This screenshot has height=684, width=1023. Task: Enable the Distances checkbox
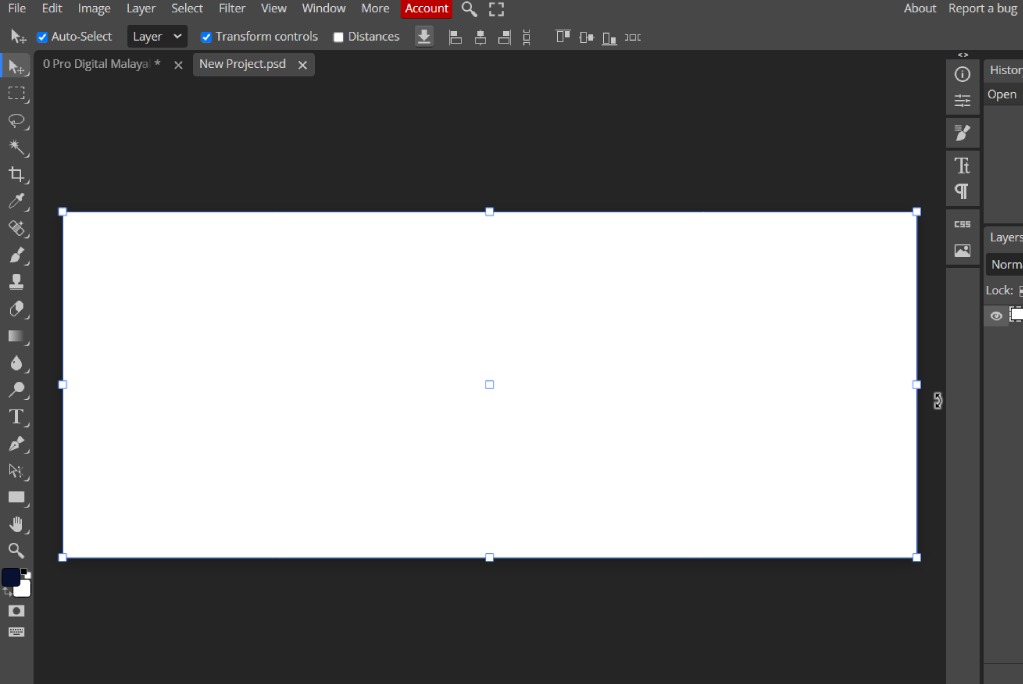tap(339, 37)
